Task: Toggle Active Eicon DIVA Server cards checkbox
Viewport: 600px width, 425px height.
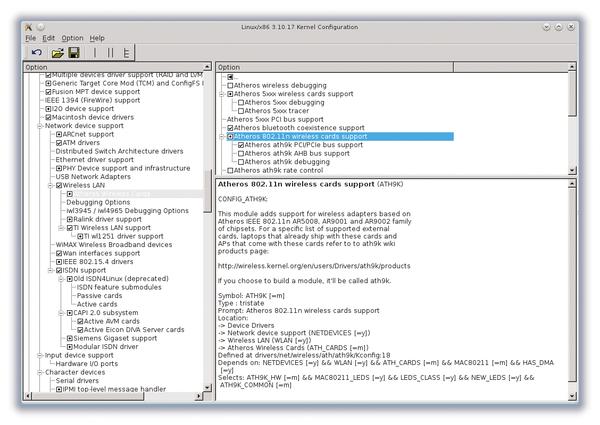Action: (x=80, y=330)
